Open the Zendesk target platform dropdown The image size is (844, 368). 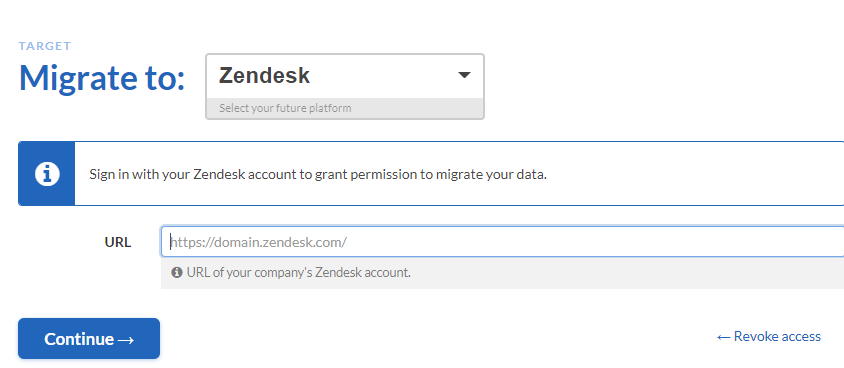click(345, 86)
